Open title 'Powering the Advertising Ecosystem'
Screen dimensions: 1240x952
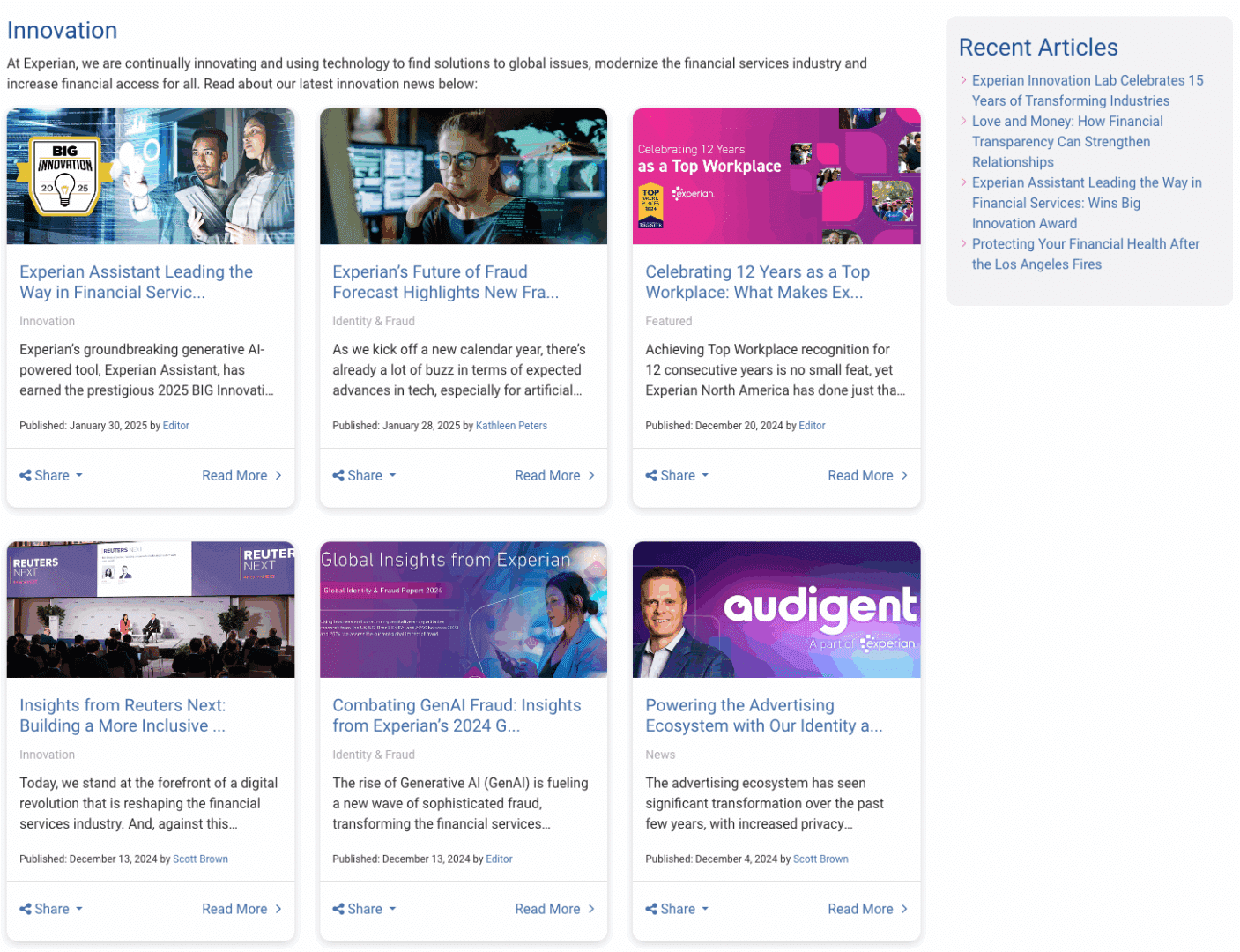click(x=763, y=716)
